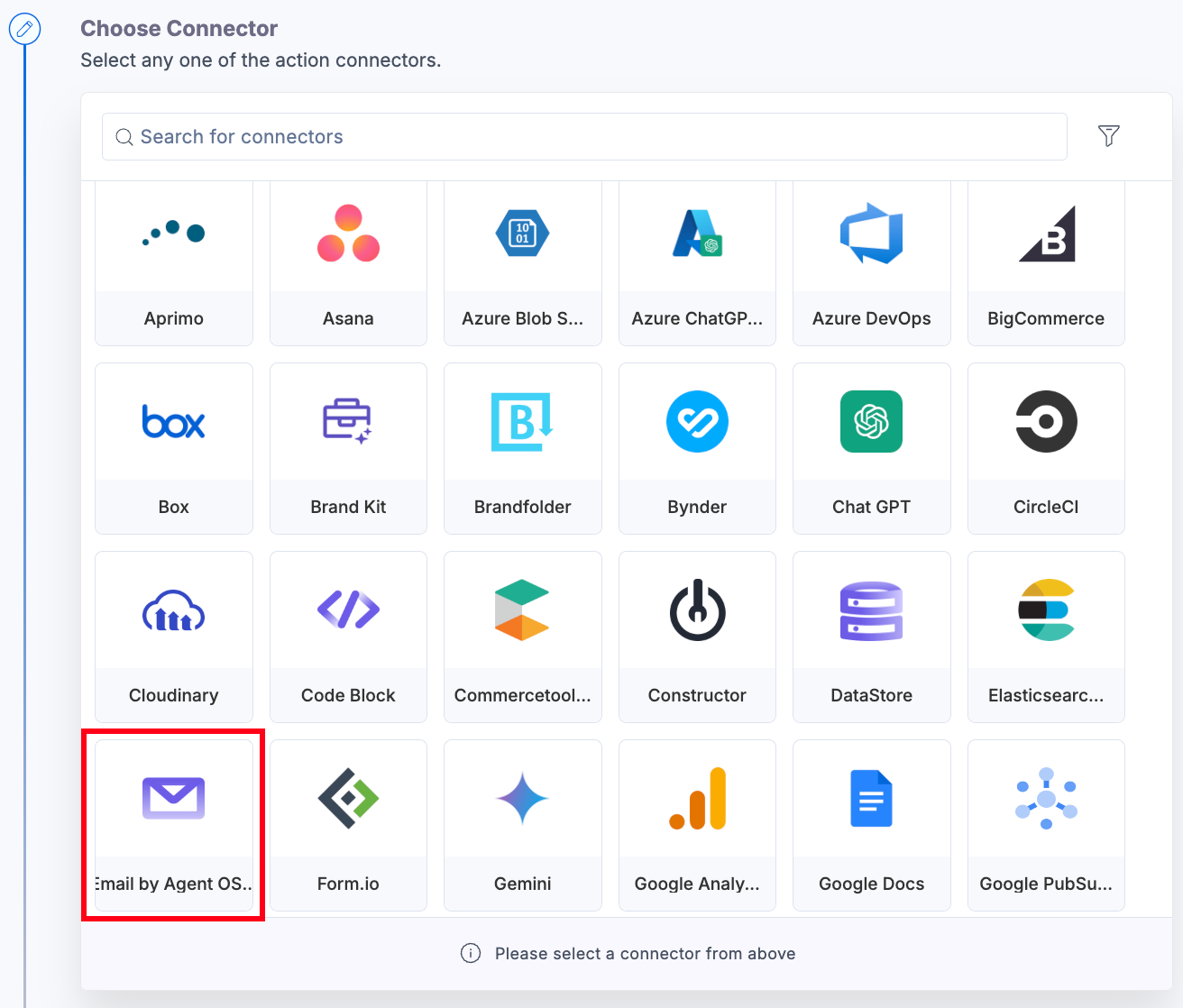Select the Form.io connector

pos(348,825)
